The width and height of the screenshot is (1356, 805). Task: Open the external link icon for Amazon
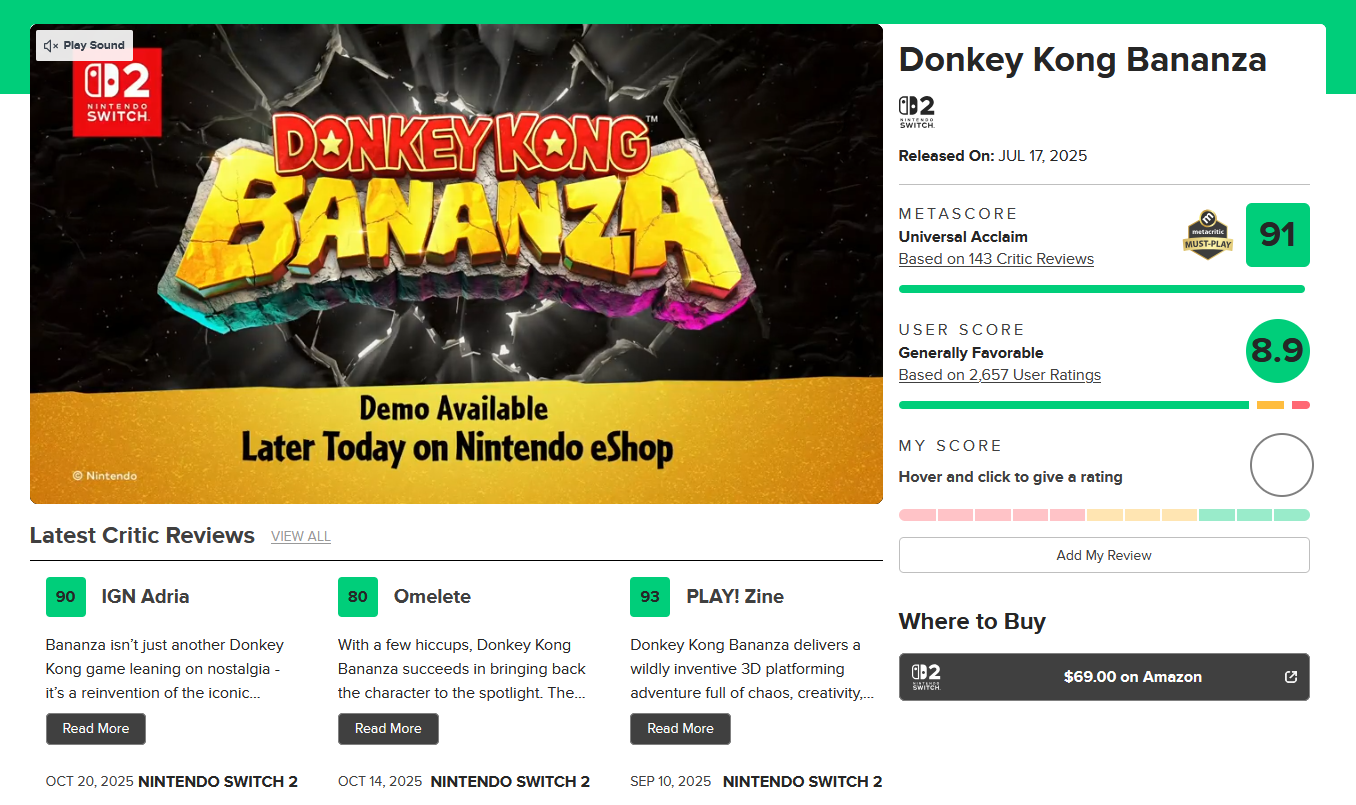point(1291,677)
